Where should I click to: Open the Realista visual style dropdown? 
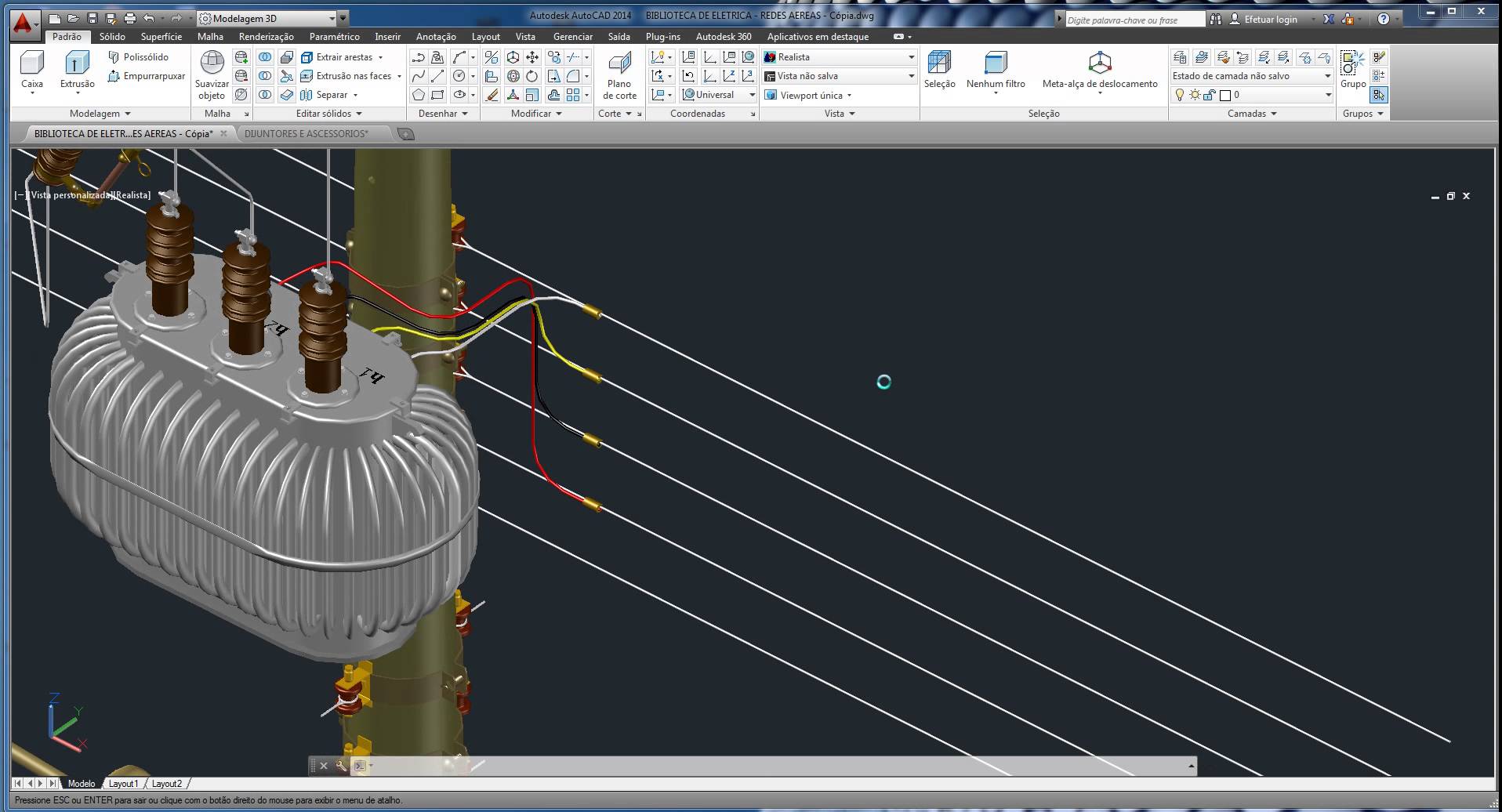(839, 57)
